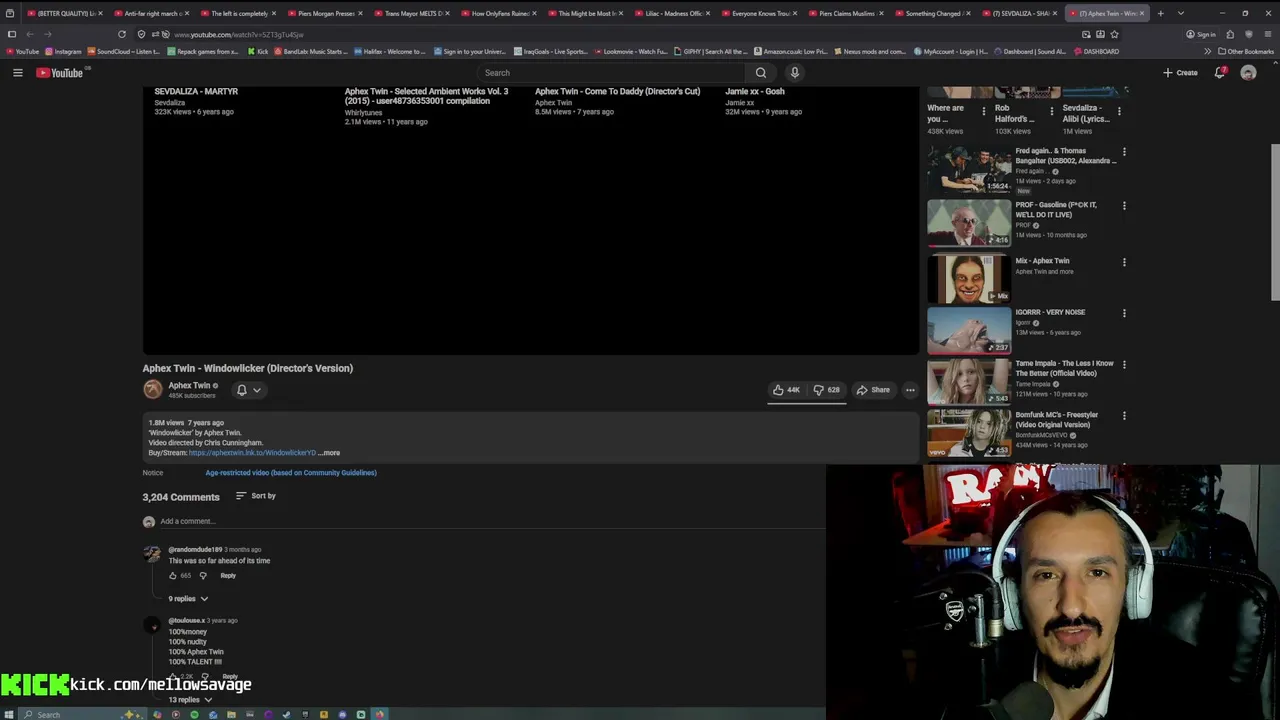Open the Aphex Twin channel avatar

tap(152, 390)
